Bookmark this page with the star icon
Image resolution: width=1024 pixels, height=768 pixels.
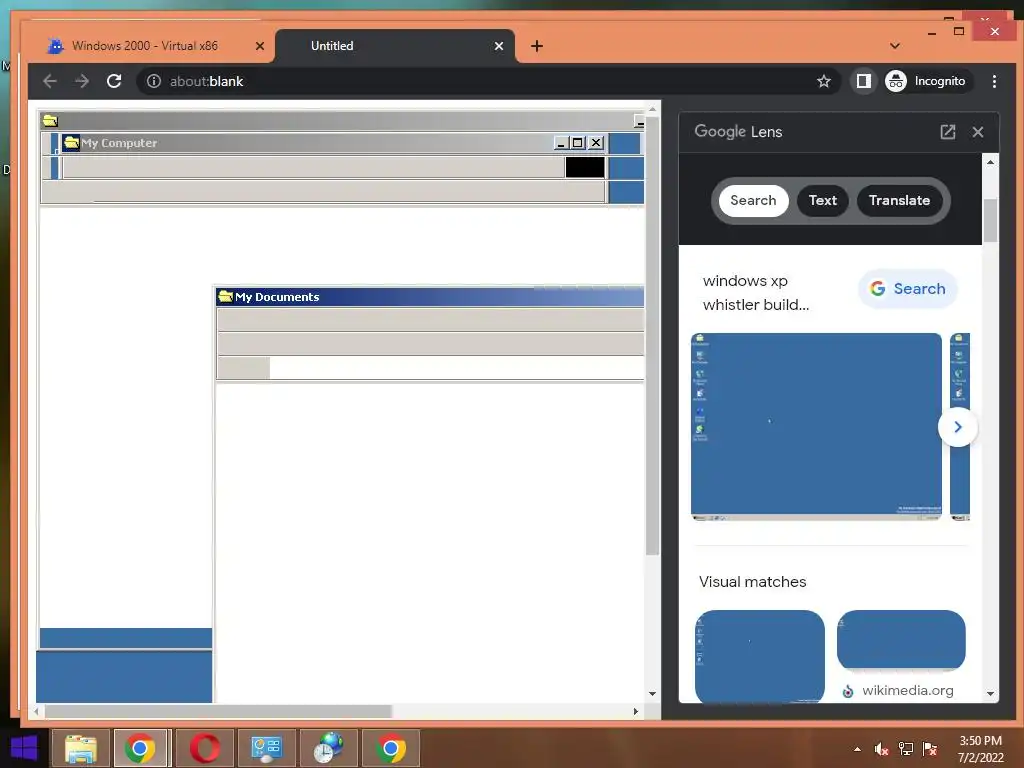click(824, 81)
